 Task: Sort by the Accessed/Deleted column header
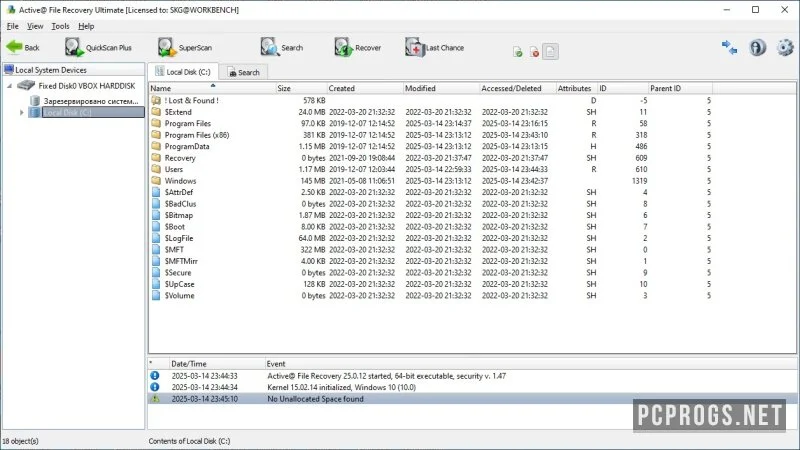click(518, 88)
